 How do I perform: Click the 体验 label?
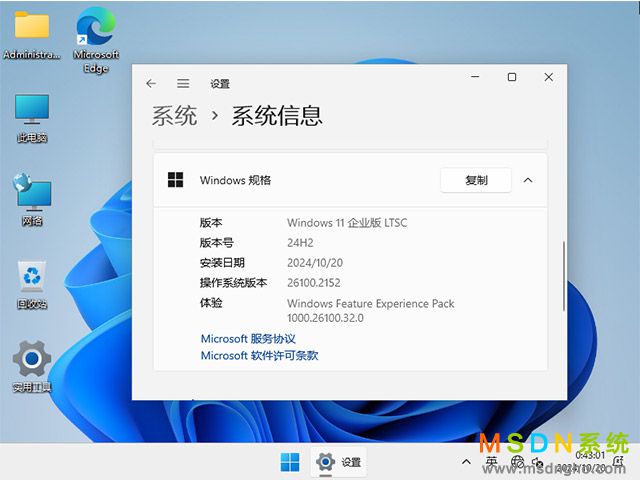211,303
